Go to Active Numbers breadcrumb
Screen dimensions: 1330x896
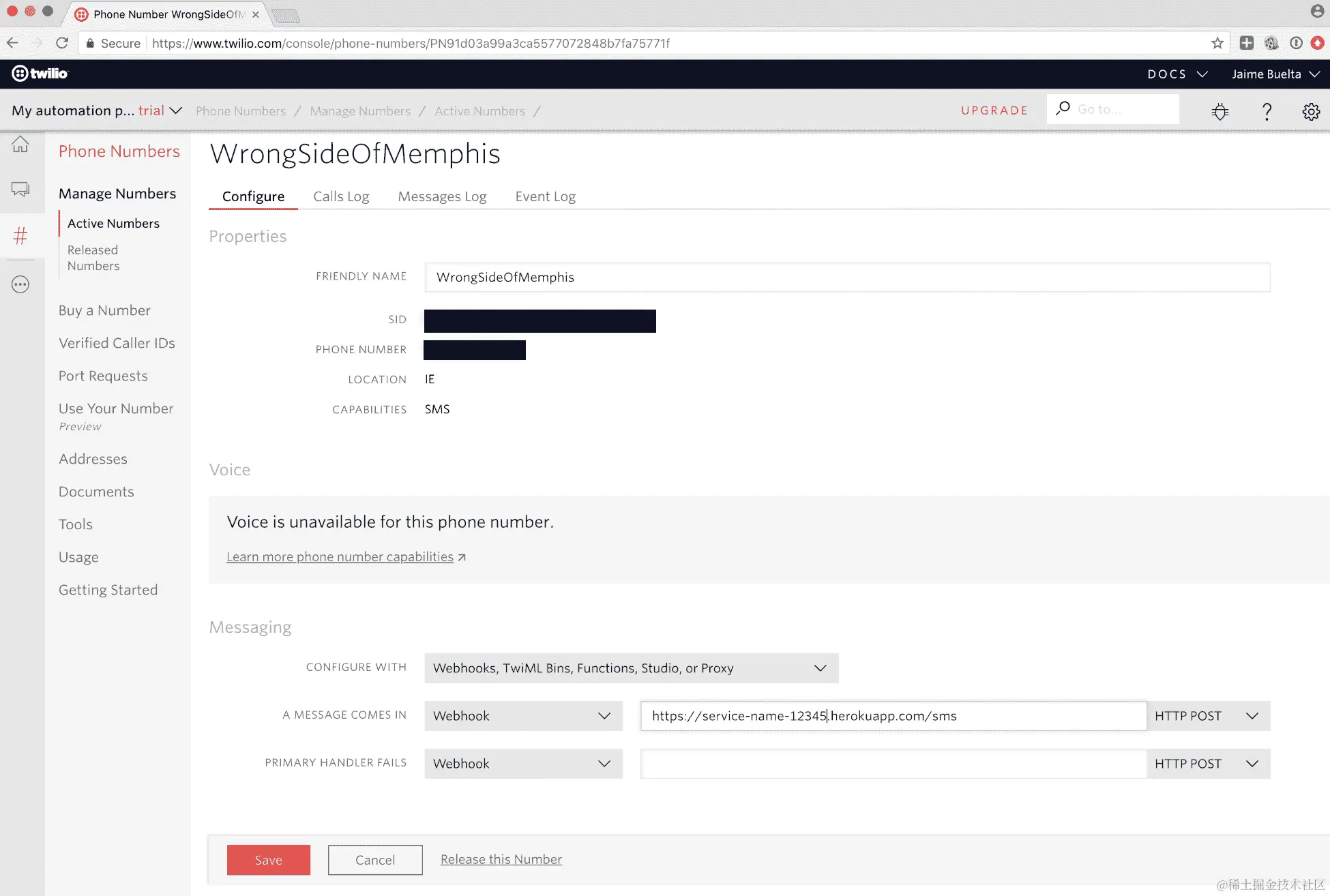click(x=480, y=111)
